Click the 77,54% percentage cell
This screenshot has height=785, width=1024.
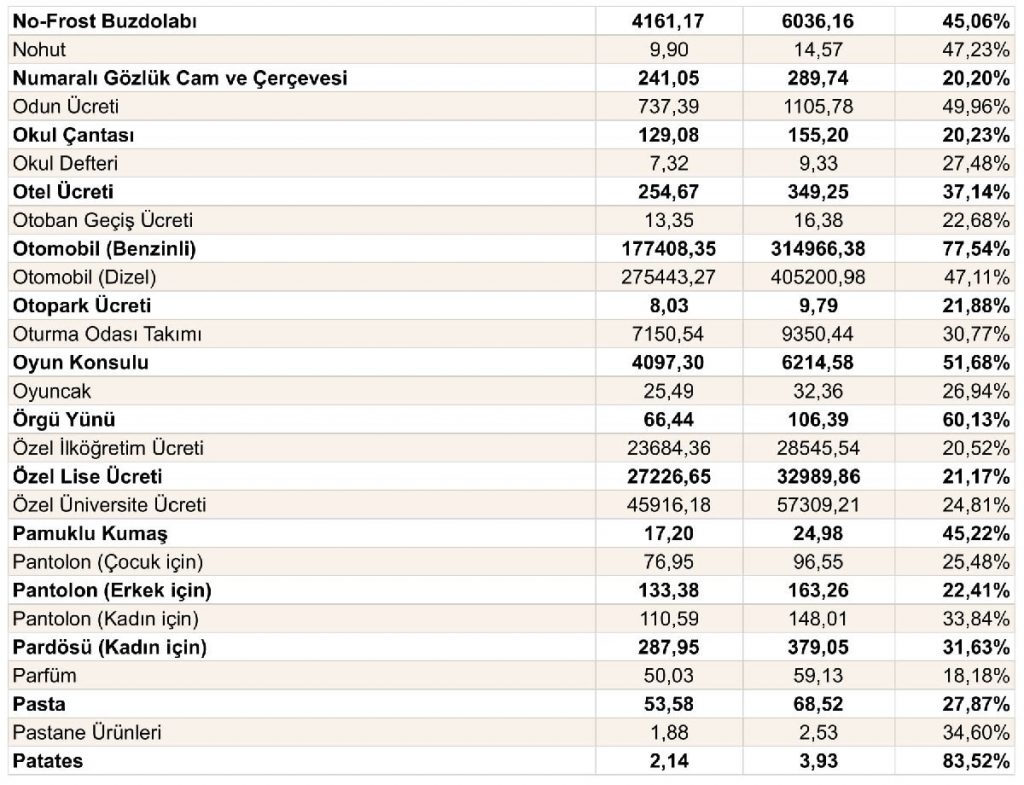pyautogui.click(x=976, y=249)
